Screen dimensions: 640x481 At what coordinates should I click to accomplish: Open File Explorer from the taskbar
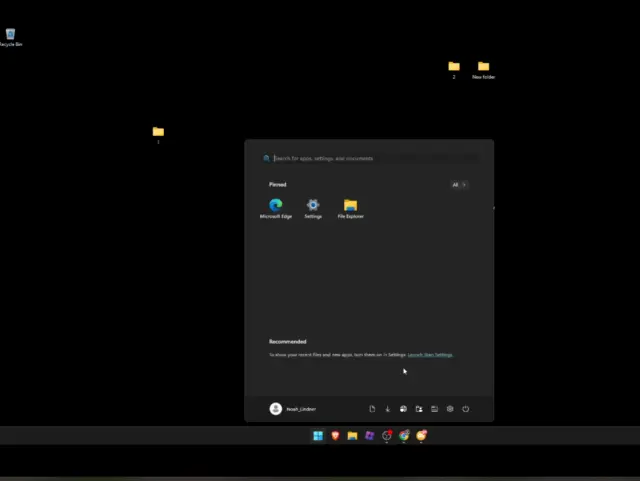pyautogui.click(x=352, y=436)
